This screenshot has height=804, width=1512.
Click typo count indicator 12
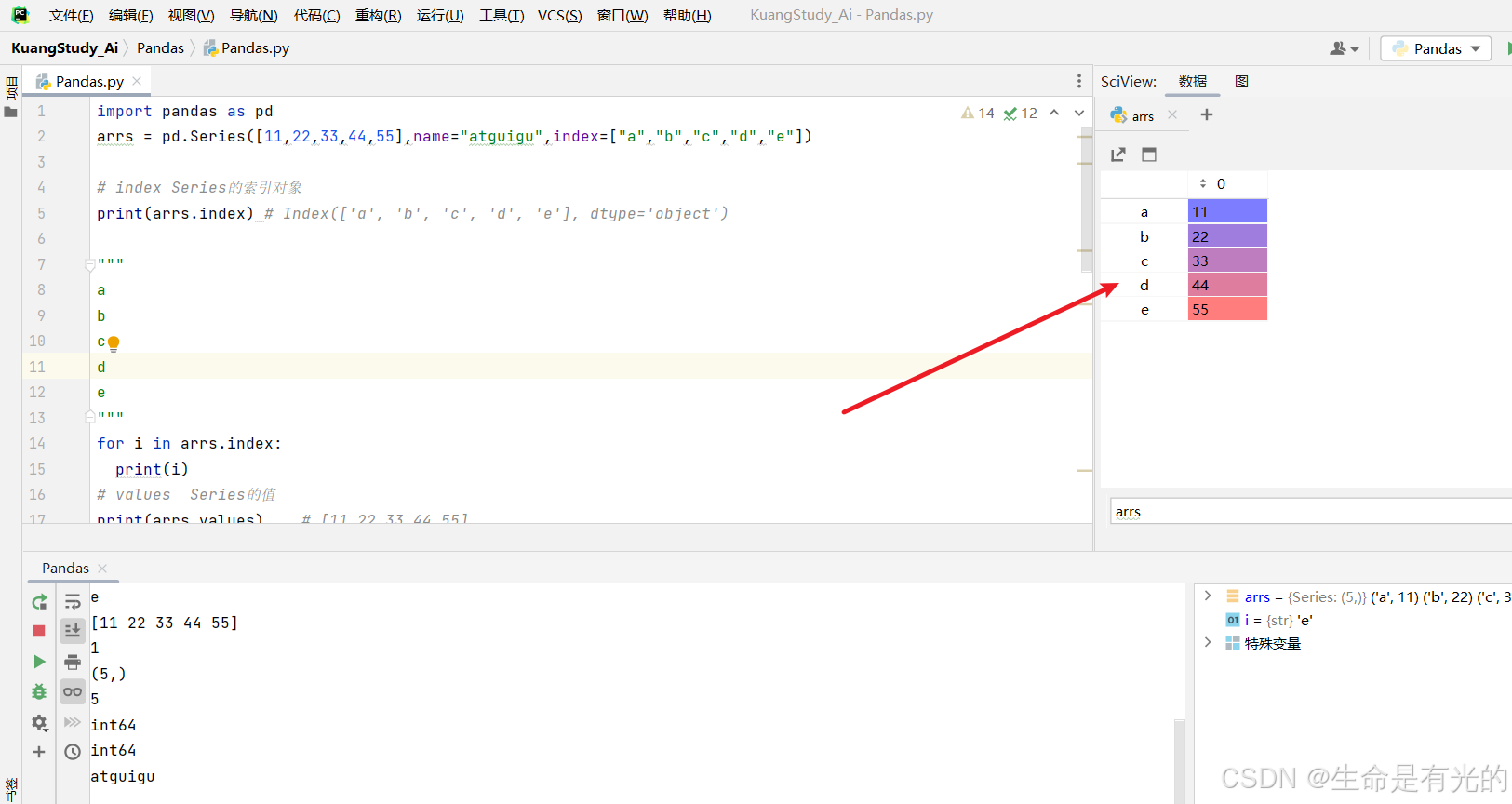click(x=1021, y=113)
